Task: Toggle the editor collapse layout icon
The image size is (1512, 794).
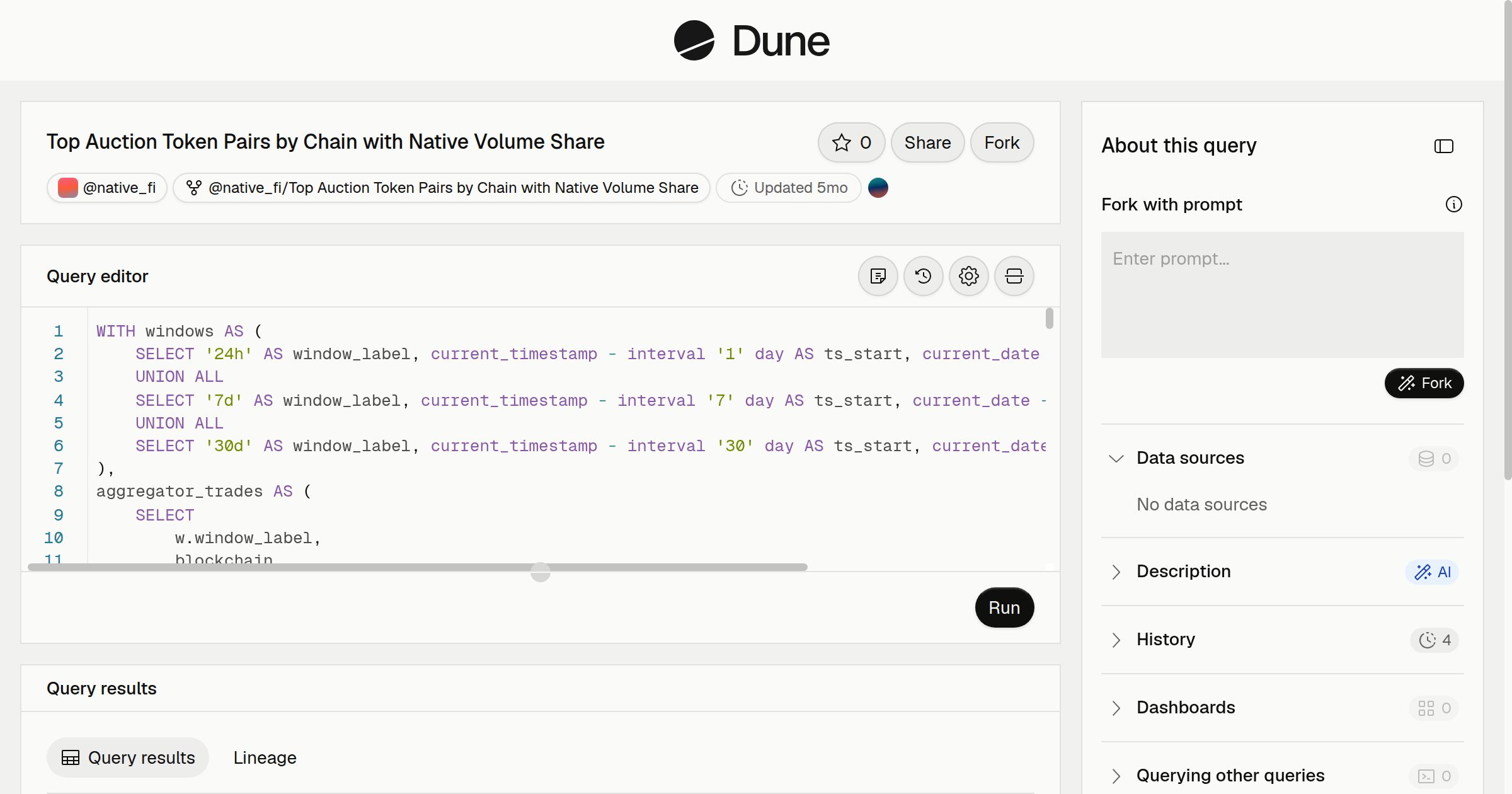Action: coord(1014,276)
